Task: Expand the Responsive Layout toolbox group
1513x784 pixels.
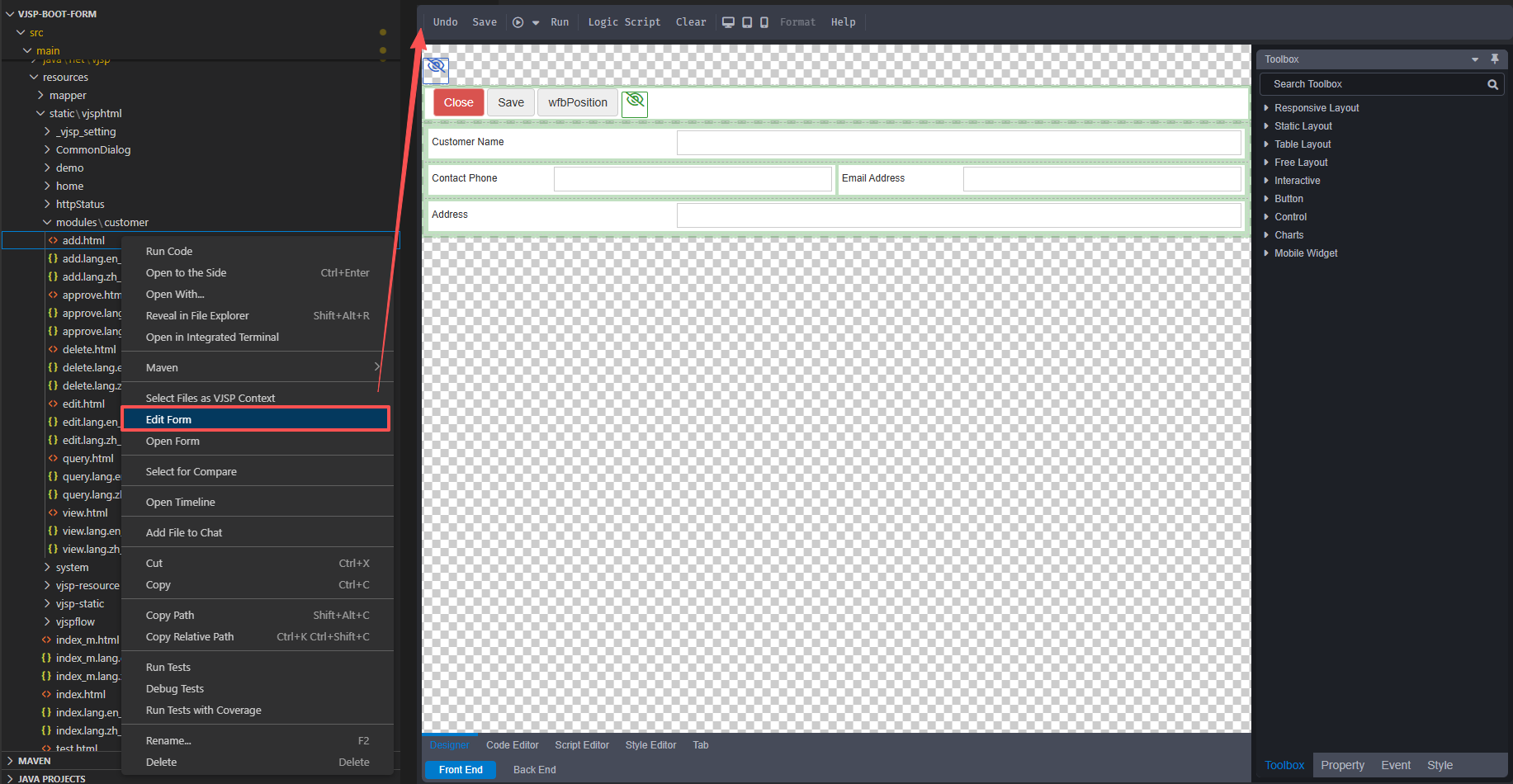Action: 1267,108
